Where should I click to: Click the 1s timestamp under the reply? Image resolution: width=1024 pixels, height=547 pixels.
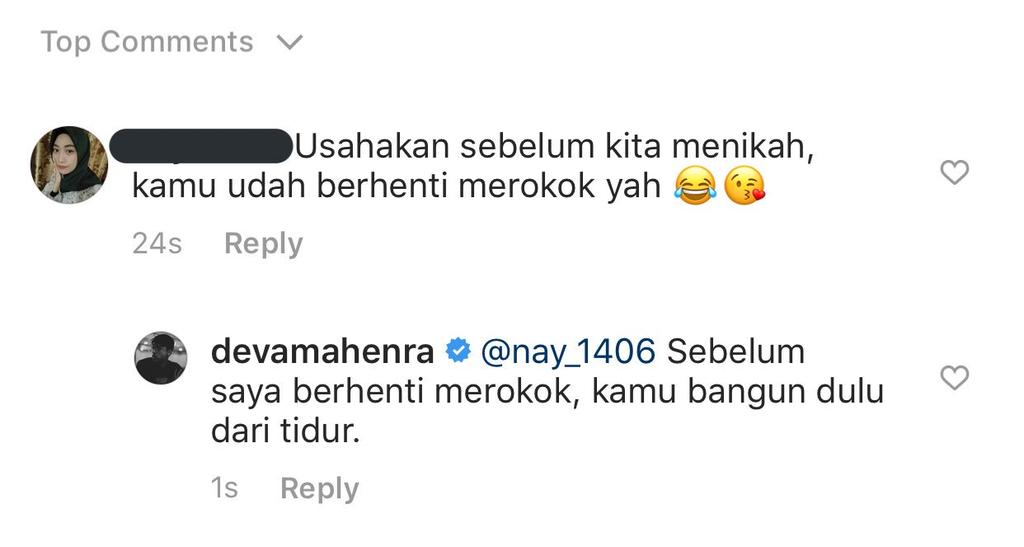(x=224, y=488)
